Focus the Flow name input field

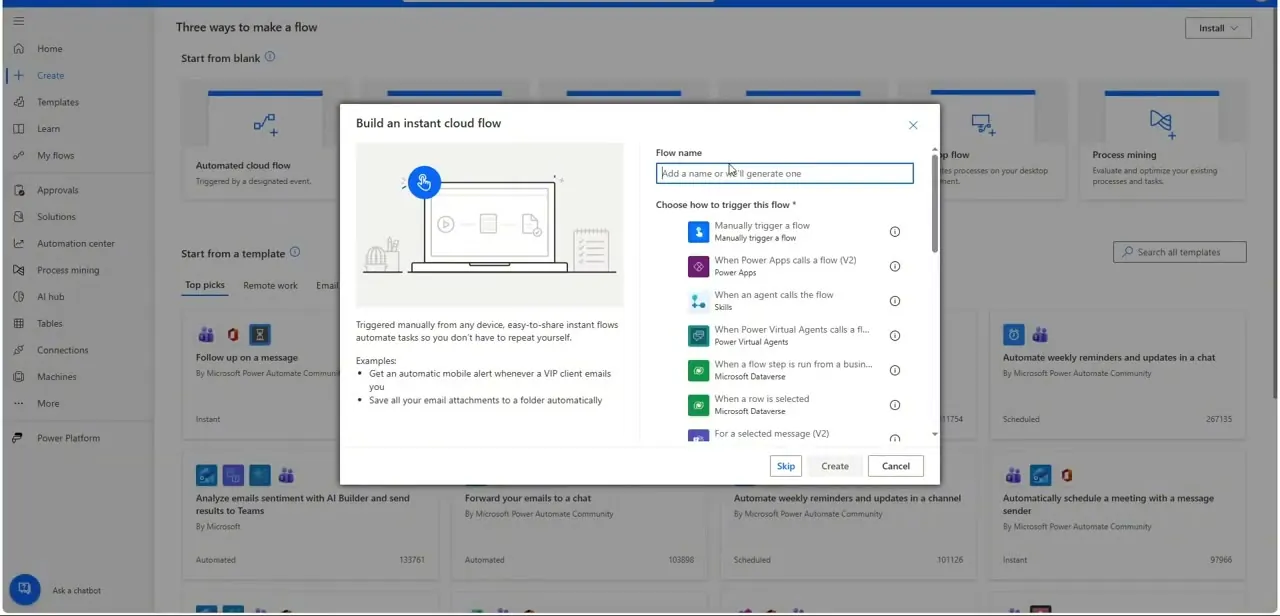(x=785, y=173)
